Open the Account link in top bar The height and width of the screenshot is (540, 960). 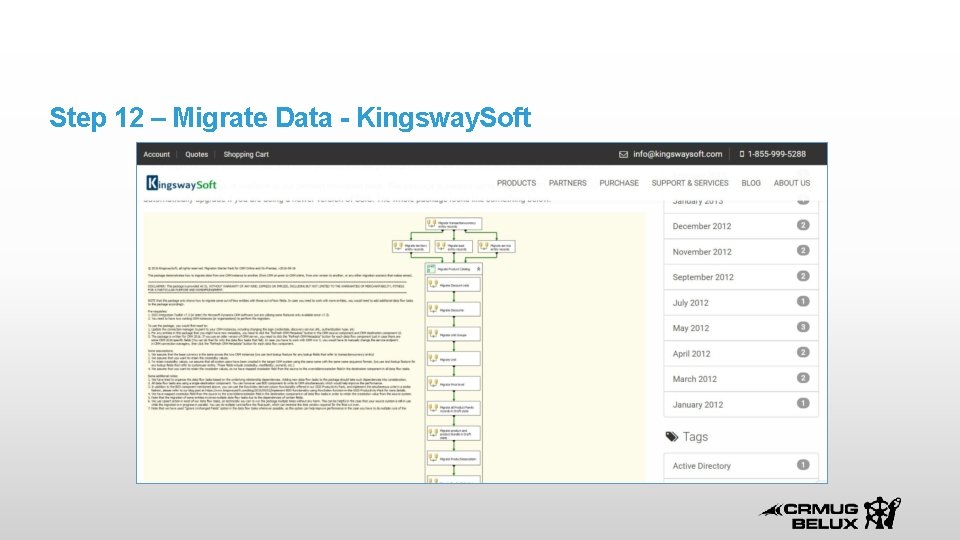point(156,154)
